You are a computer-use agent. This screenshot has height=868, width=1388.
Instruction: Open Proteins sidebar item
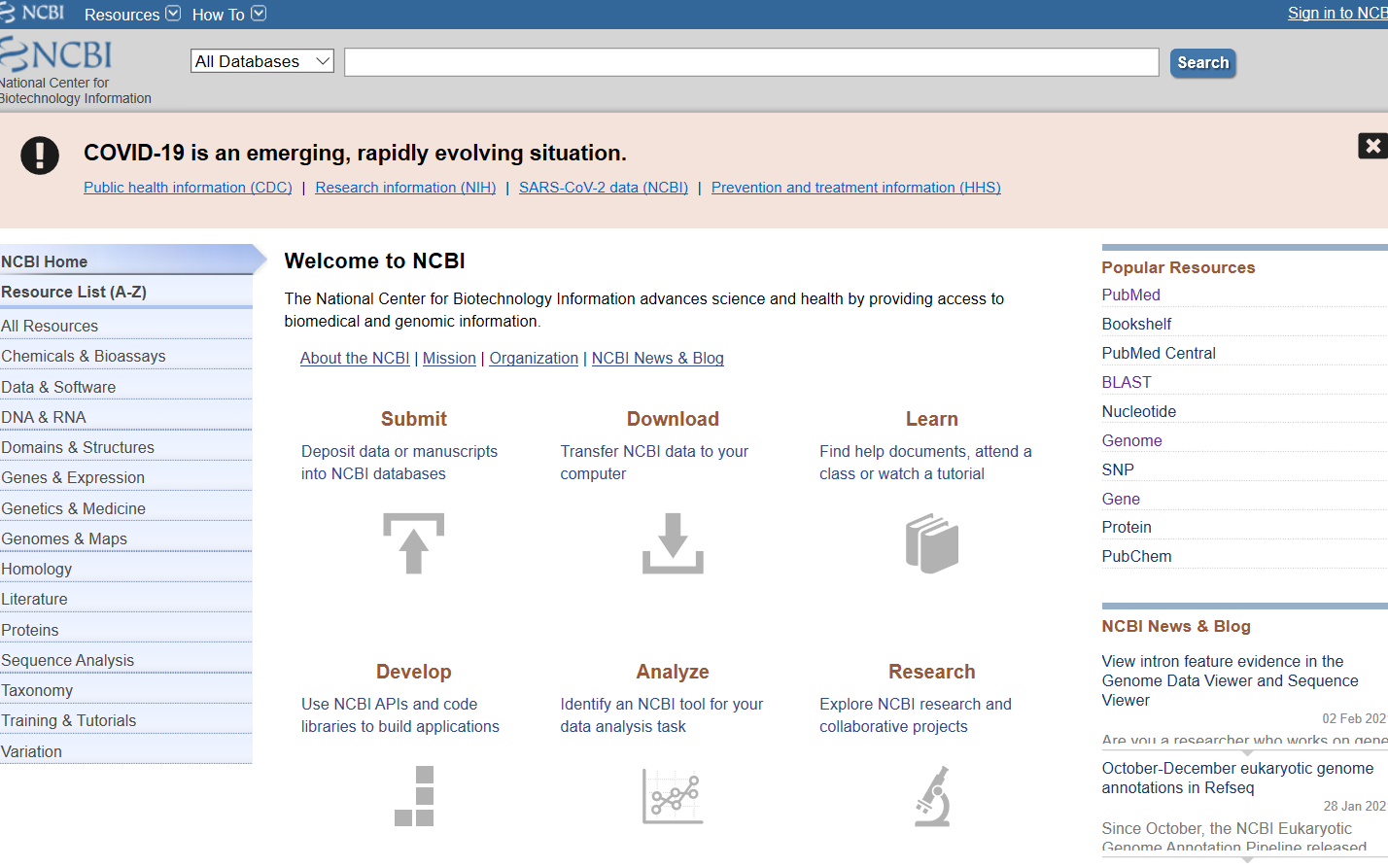pos(126,630)
